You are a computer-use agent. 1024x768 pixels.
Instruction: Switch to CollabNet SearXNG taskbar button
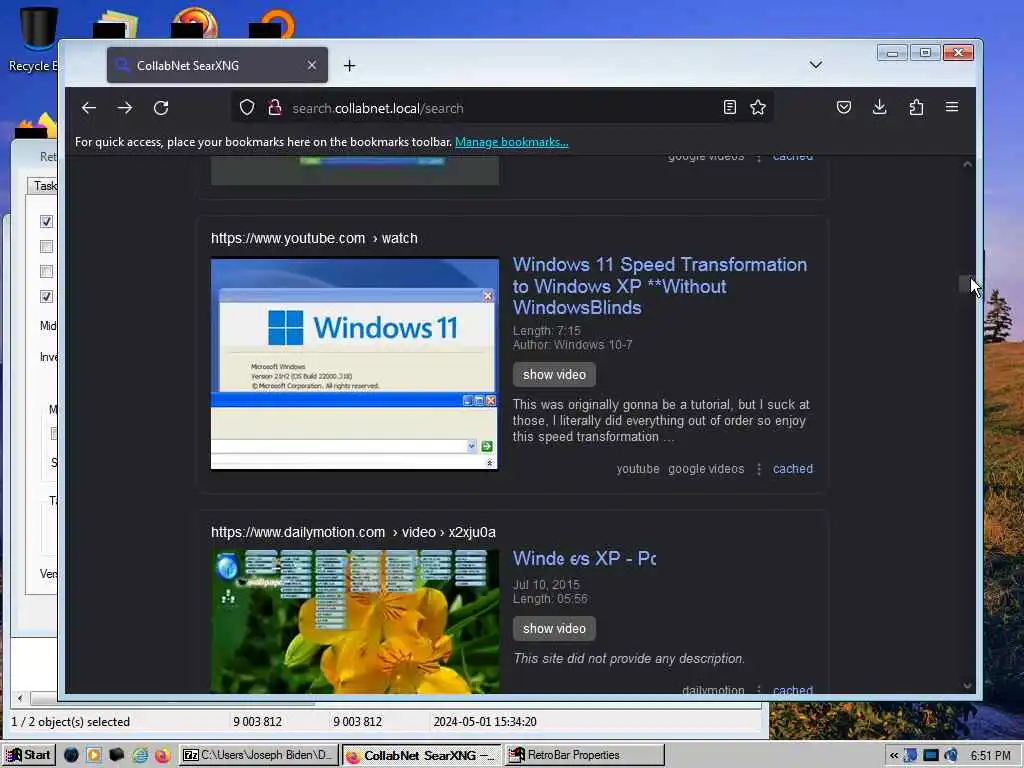(422, 755)
